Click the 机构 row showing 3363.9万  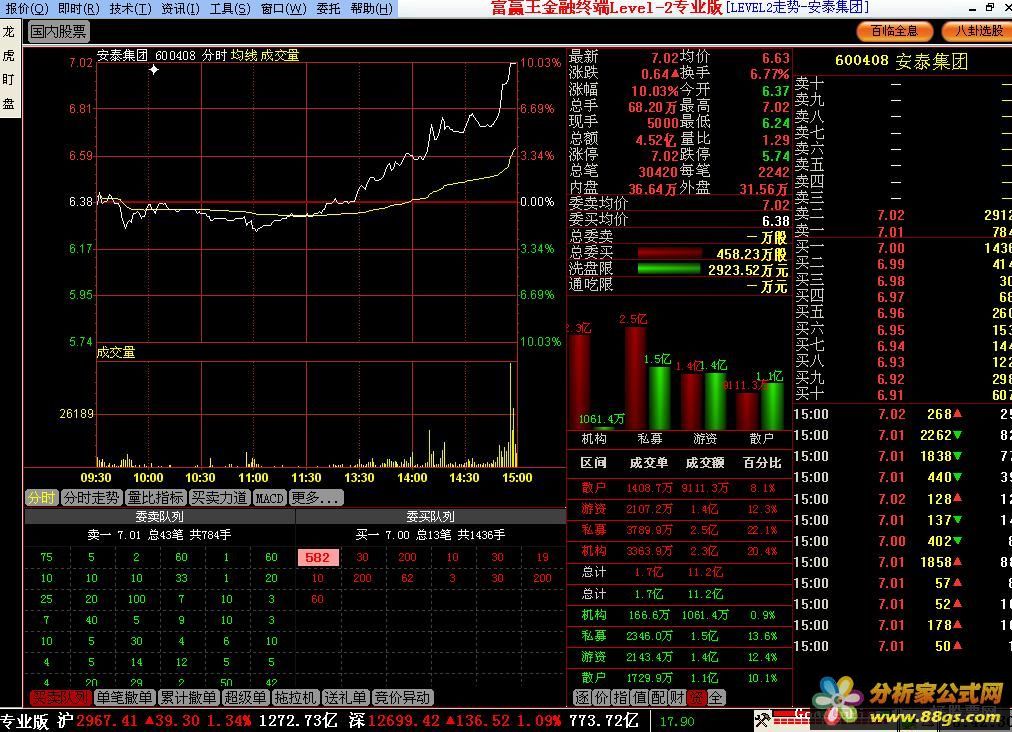(679, 551)
